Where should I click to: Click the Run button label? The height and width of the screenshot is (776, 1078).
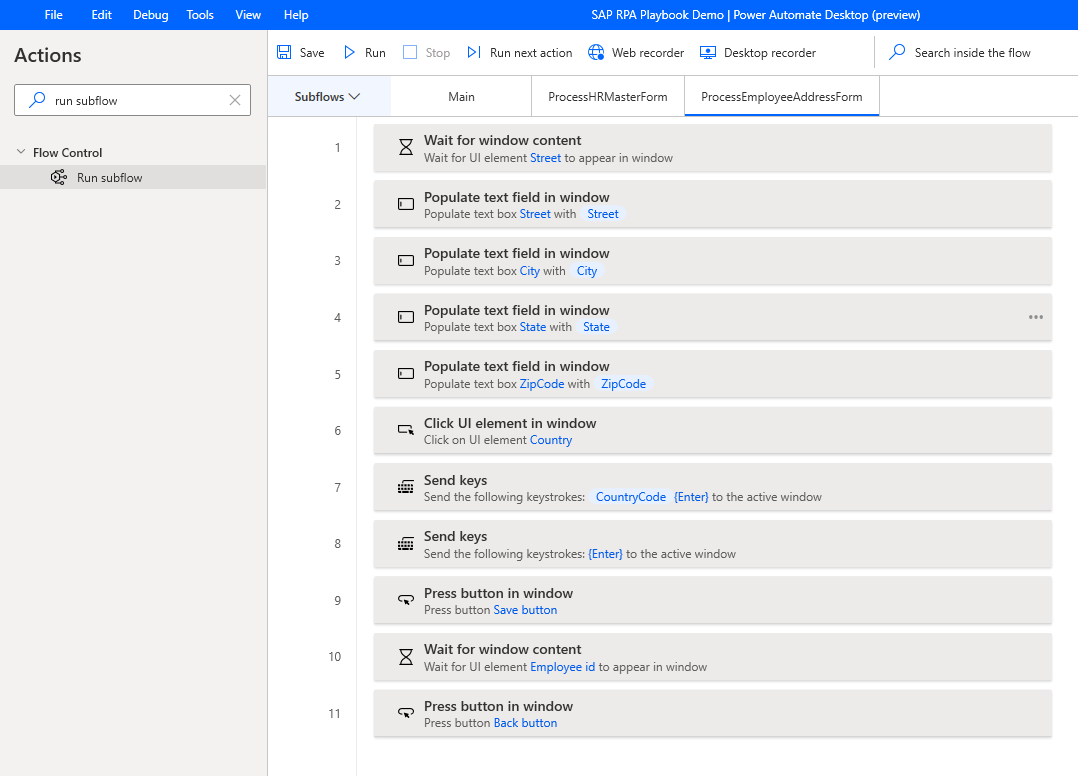tap(375, 53)
